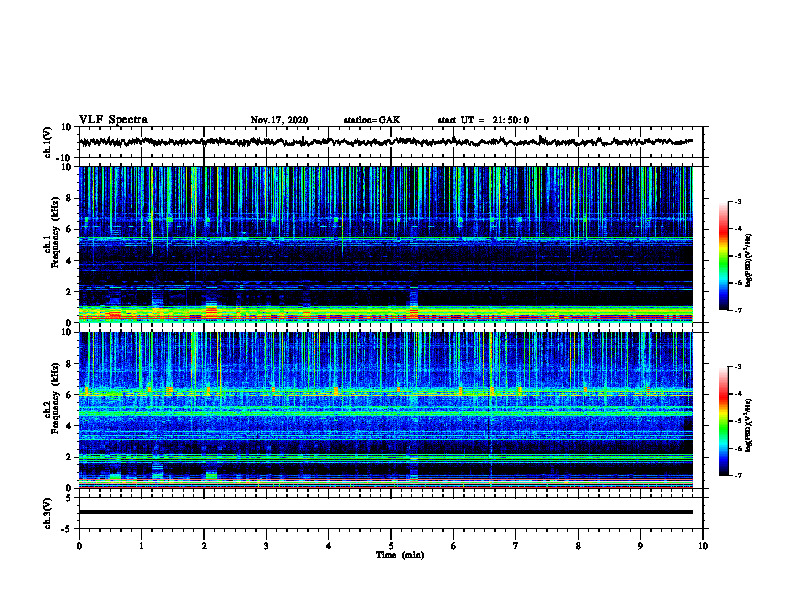Click the log(PSD) label of ch.2 colorbar
The width and height of the screenshot is (792, 612).
pos(748,425)
